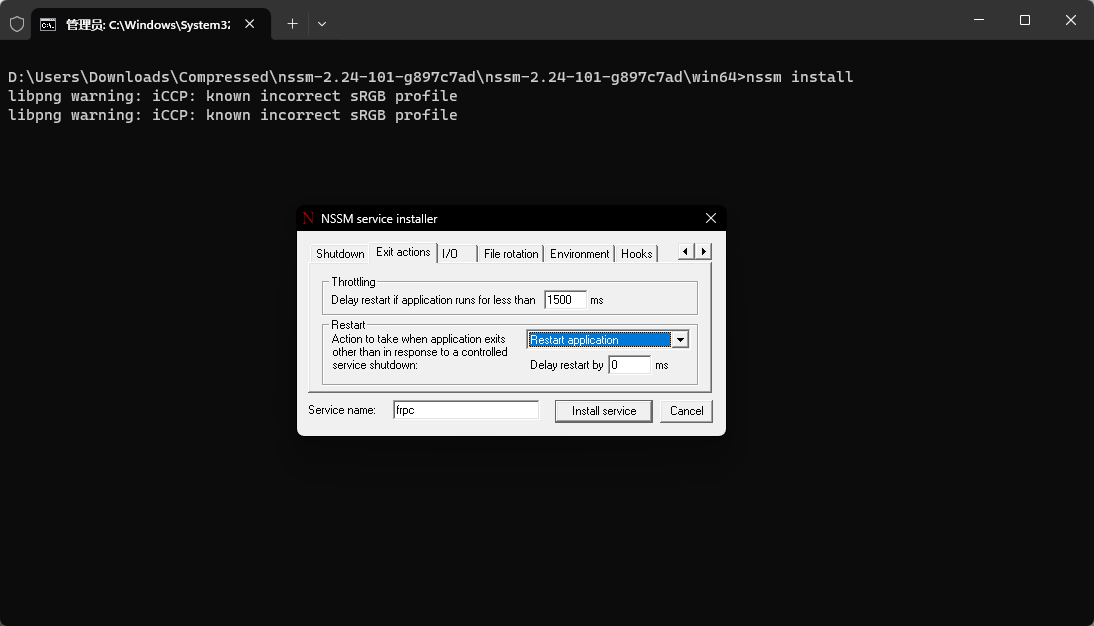Open the I/O tab
1094x626 pixels.
click(457, 253)
